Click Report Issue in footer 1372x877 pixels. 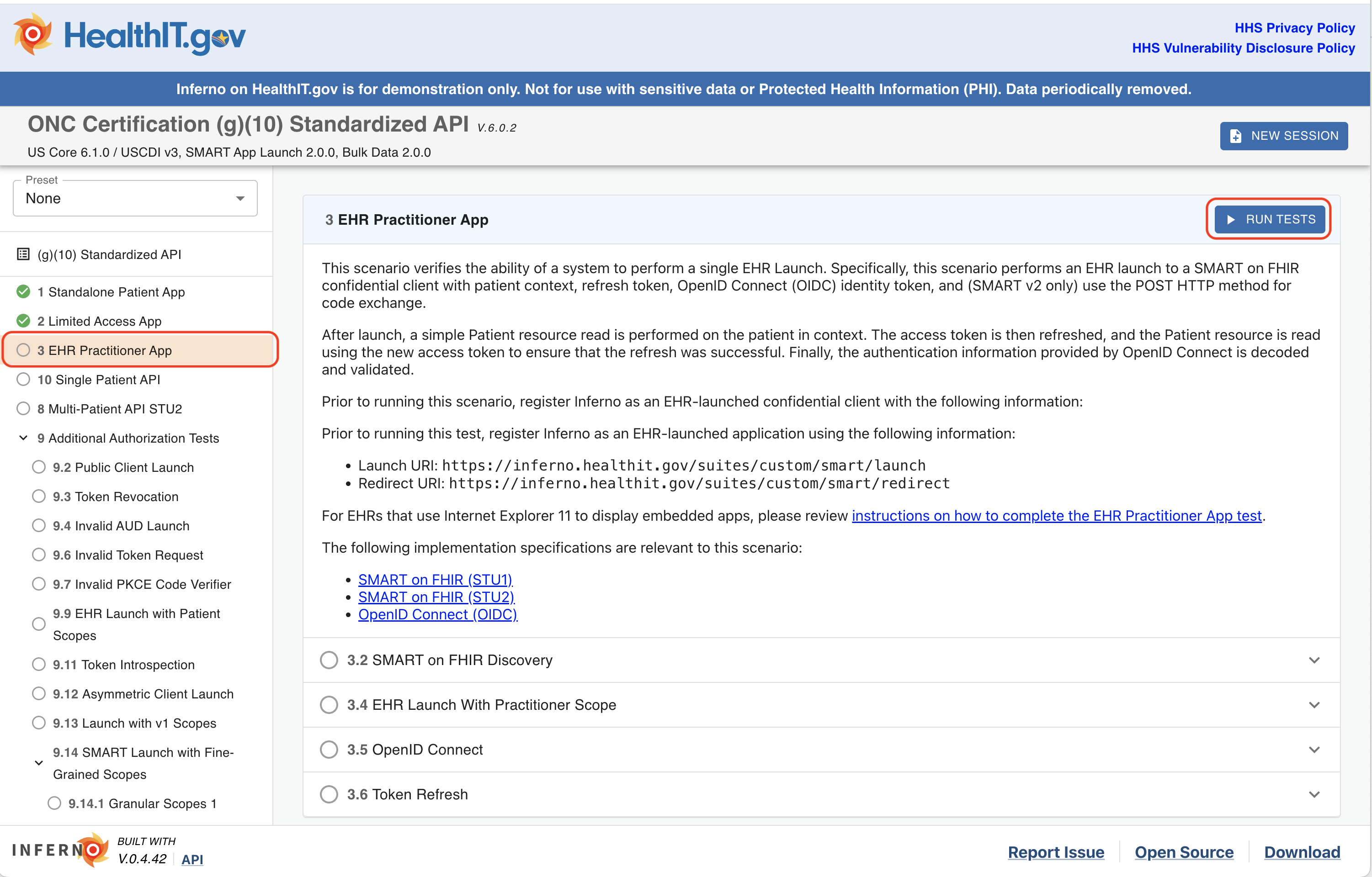tap(1056, 852)
